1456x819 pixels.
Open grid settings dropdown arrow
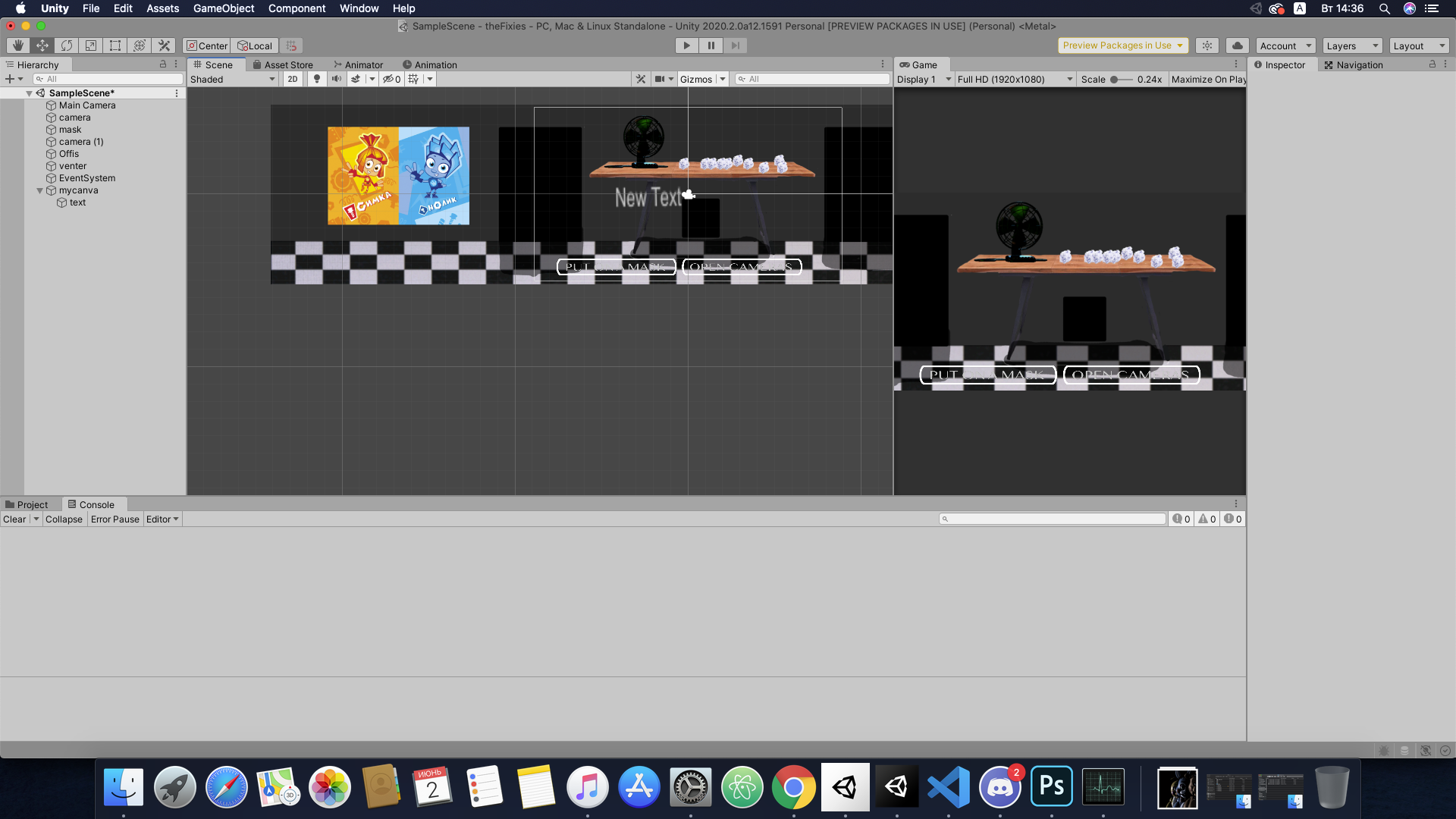[430, 79]
